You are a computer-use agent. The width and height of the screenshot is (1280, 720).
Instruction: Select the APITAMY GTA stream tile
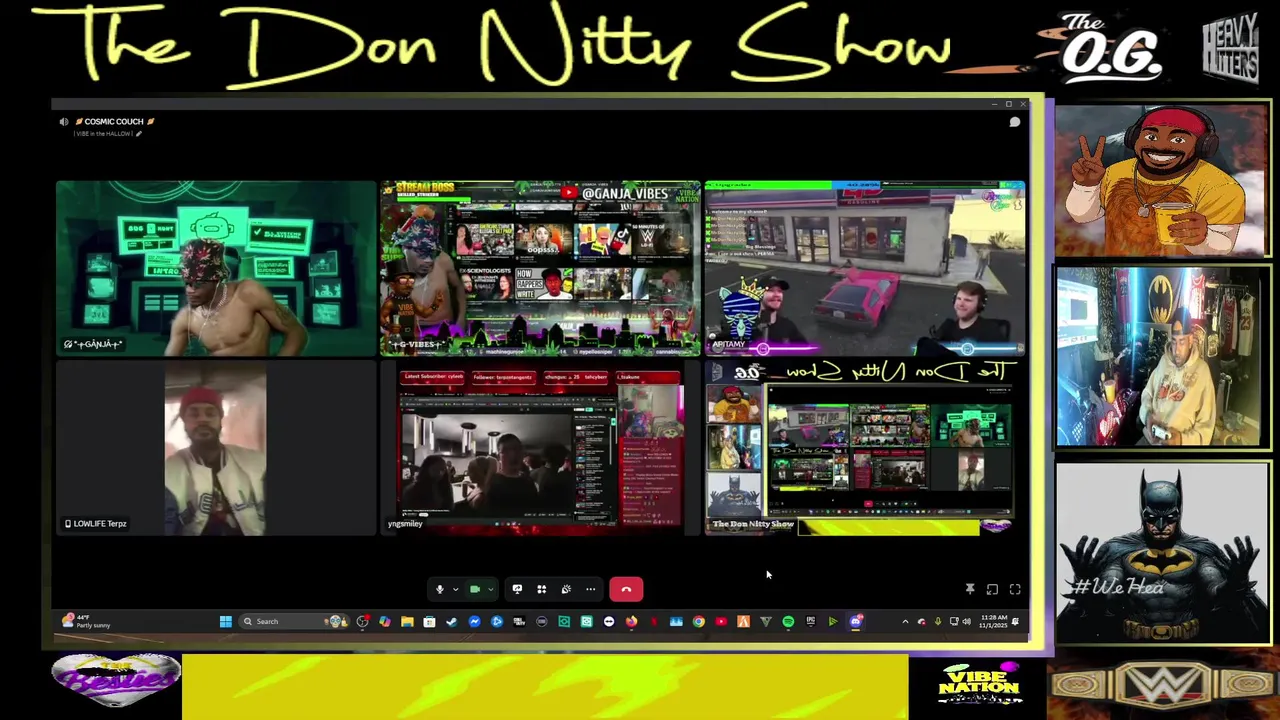click(x=865, y=268)
